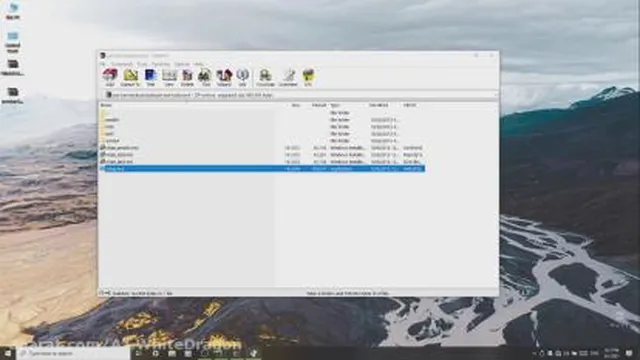Launch the Wizard toolbar icon
The height and width of the screenshot is (360, 640).
click(x=224, y=77)
